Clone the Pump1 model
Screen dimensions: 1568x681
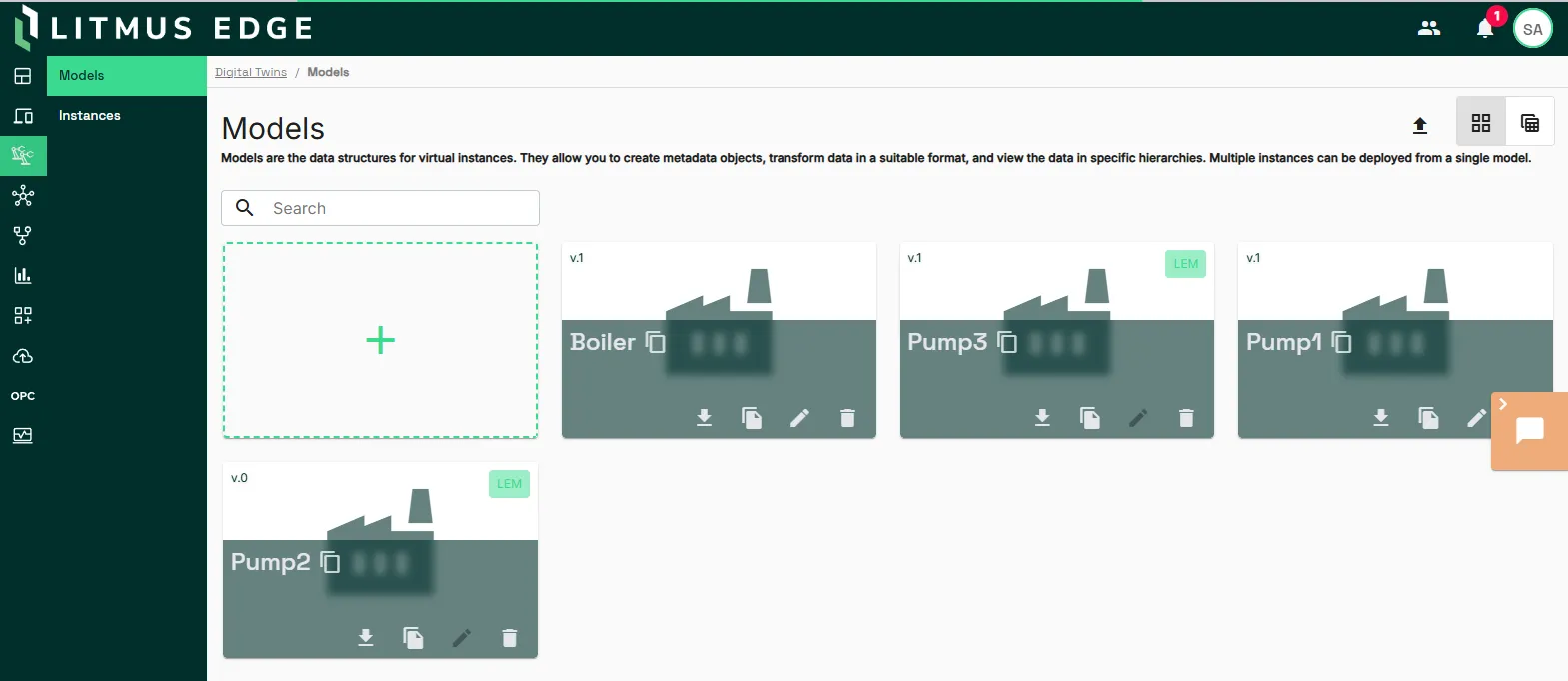(1429, 418)
